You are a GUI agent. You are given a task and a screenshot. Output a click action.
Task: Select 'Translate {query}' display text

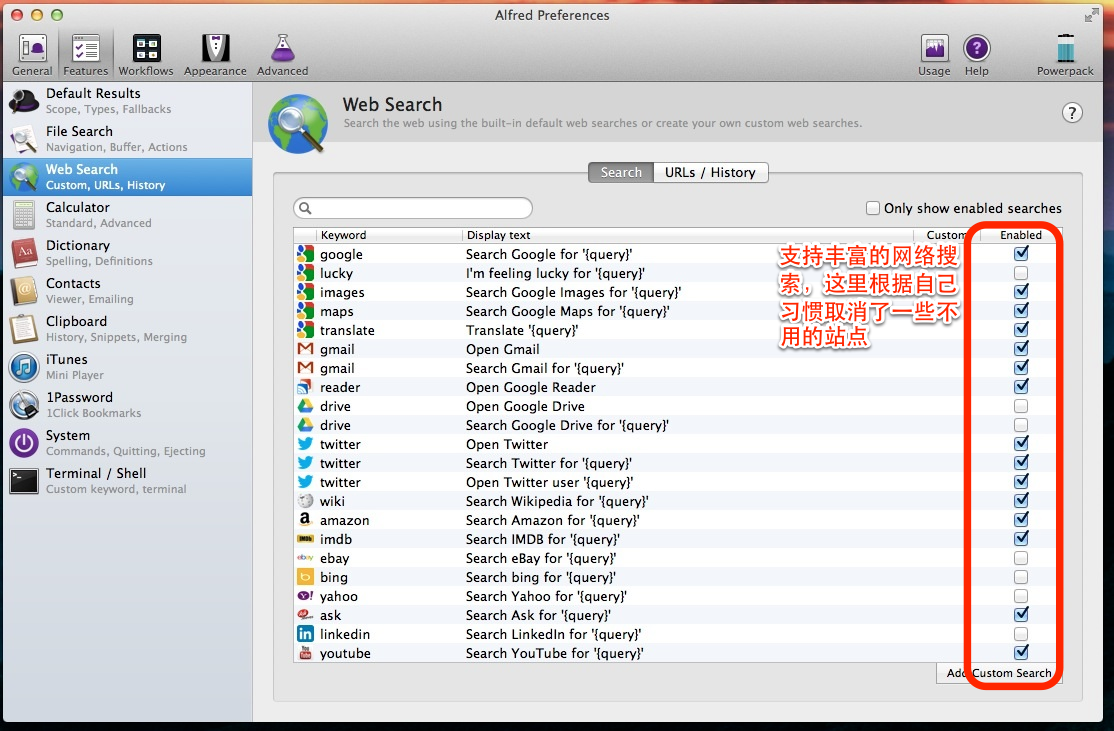tap(522, 330)
